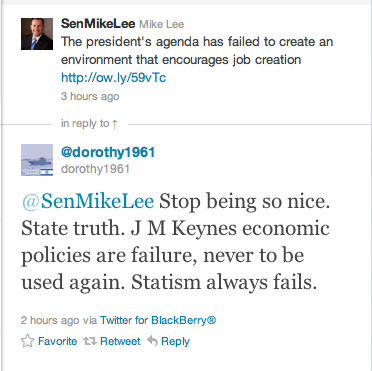The width and height of the screenshot is (372, 371).
Task: Click the Retweet text button
Action: click(120, 341)
